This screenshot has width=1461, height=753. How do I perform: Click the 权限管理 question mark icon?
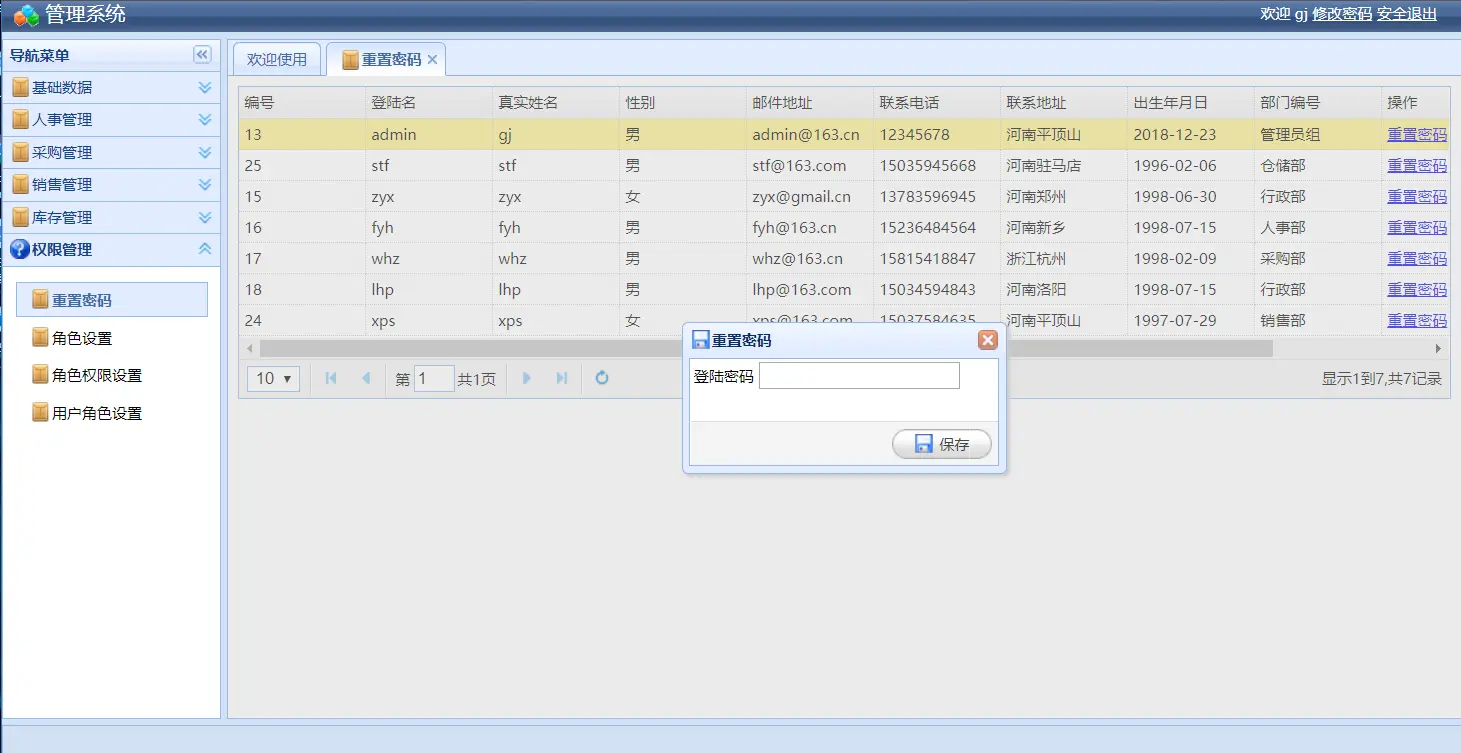tap(20, 250)
